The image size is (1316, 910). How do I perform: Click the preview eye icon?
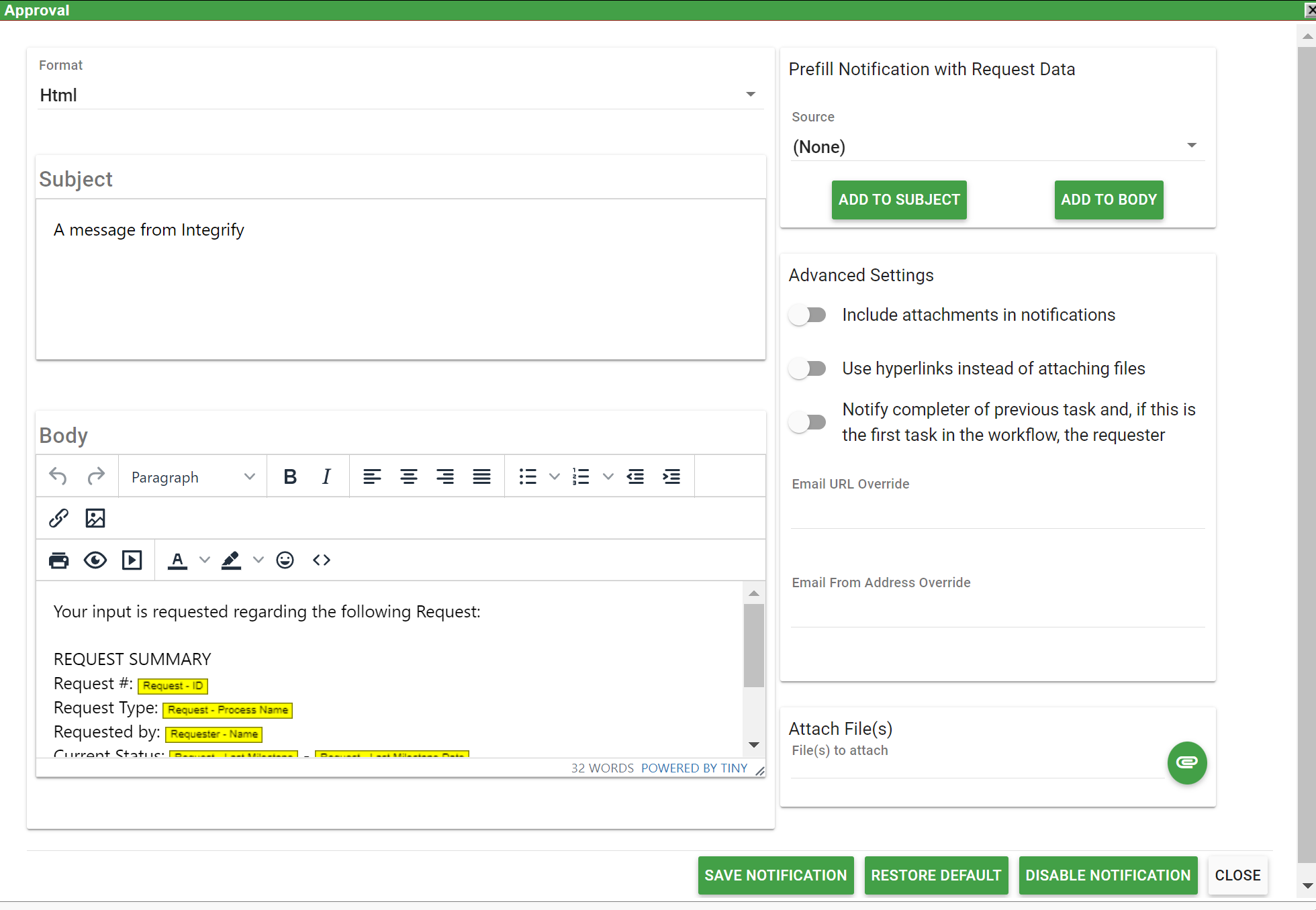tap(95, 560)
